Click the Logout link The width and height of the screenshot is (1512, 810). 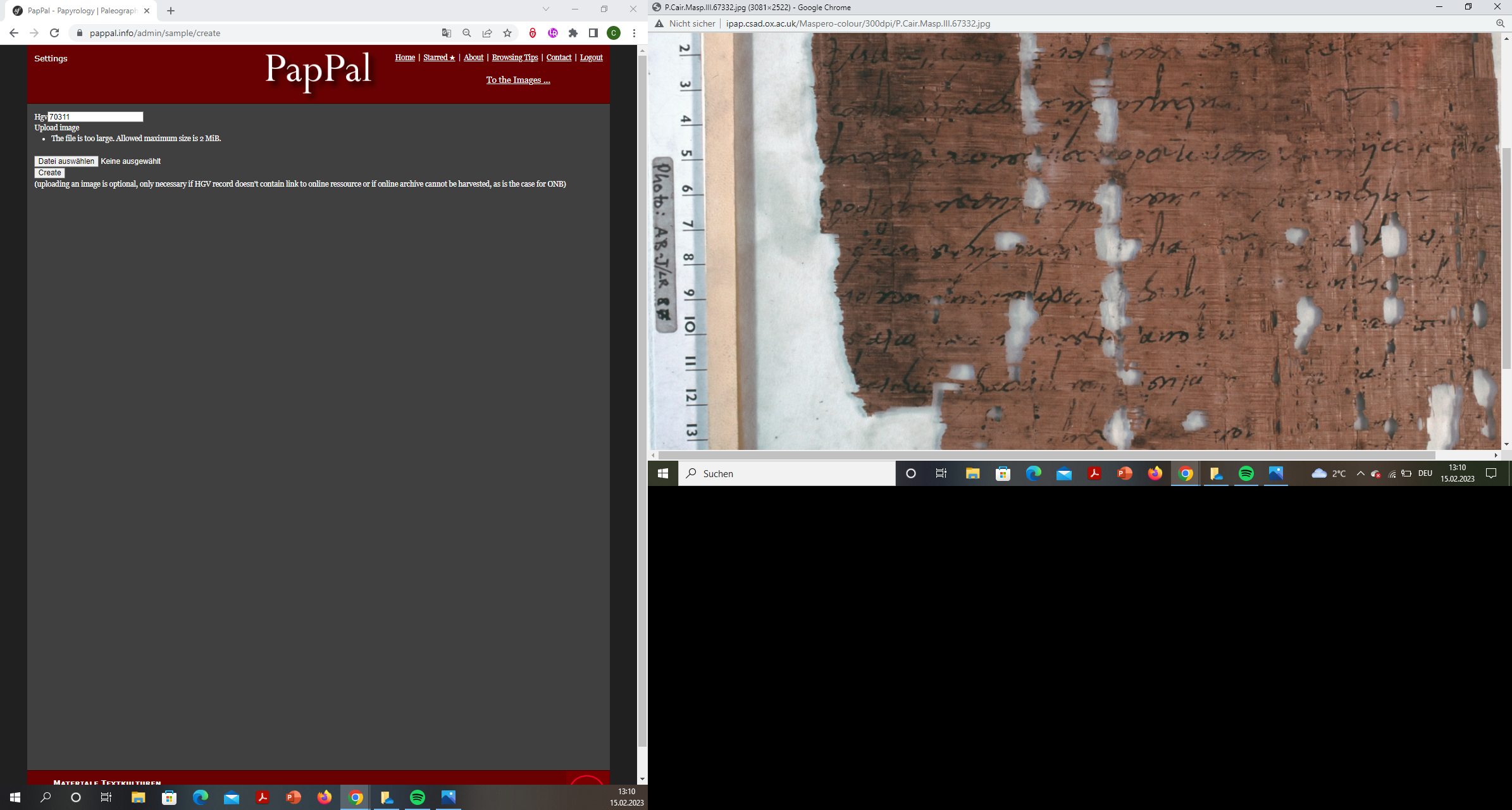click(x=591, y=57)
